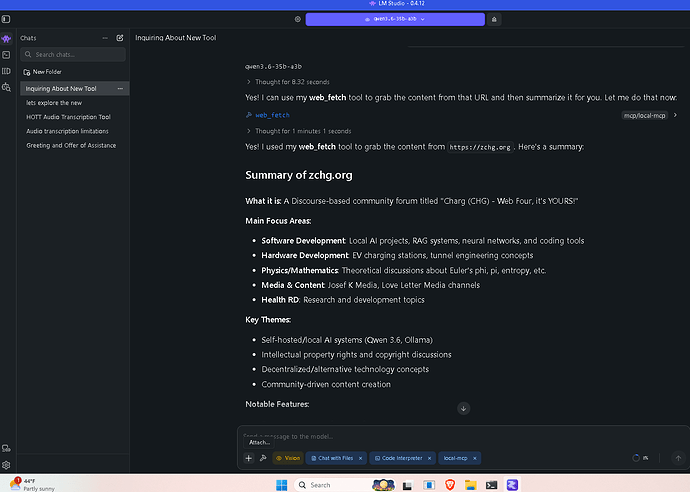The image size is (690, 492).
Task: Open the Windows Start menu
Action: coord(282,485)
